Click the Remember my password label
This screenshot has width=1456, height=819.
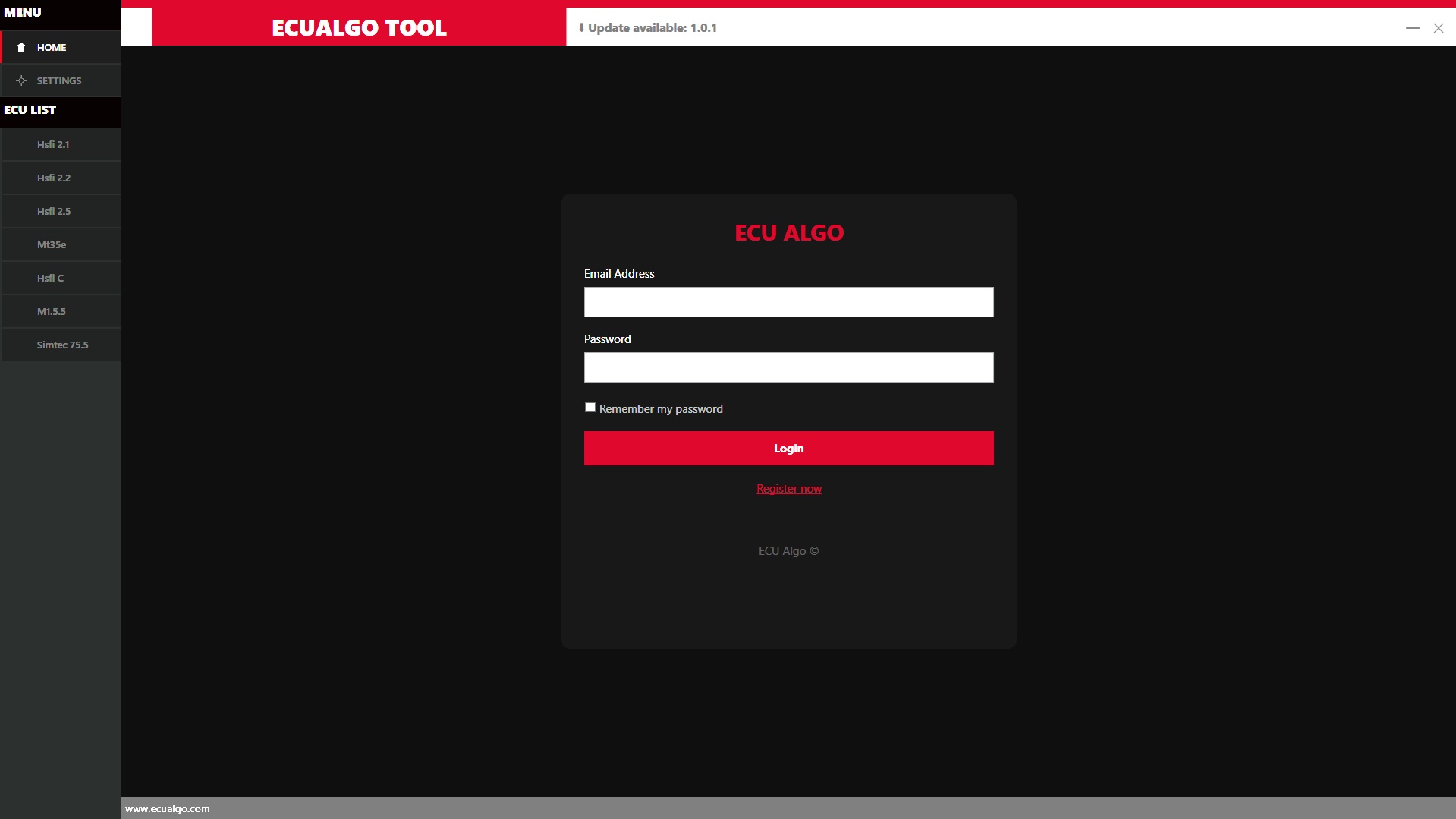661,409
